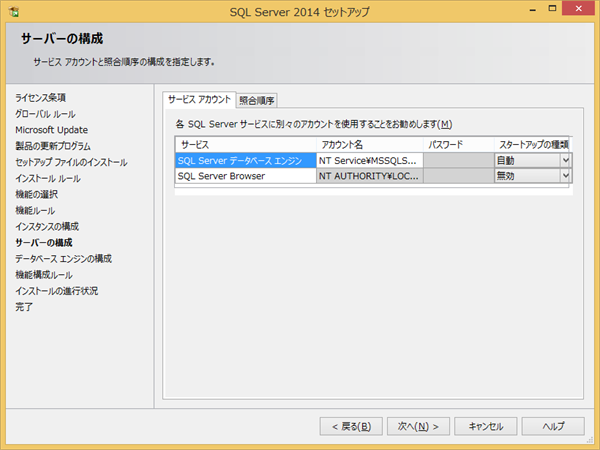Viewport: 600px width, 450px height.
Task: Click 完了 step in the list
Action: pos(24,307)
